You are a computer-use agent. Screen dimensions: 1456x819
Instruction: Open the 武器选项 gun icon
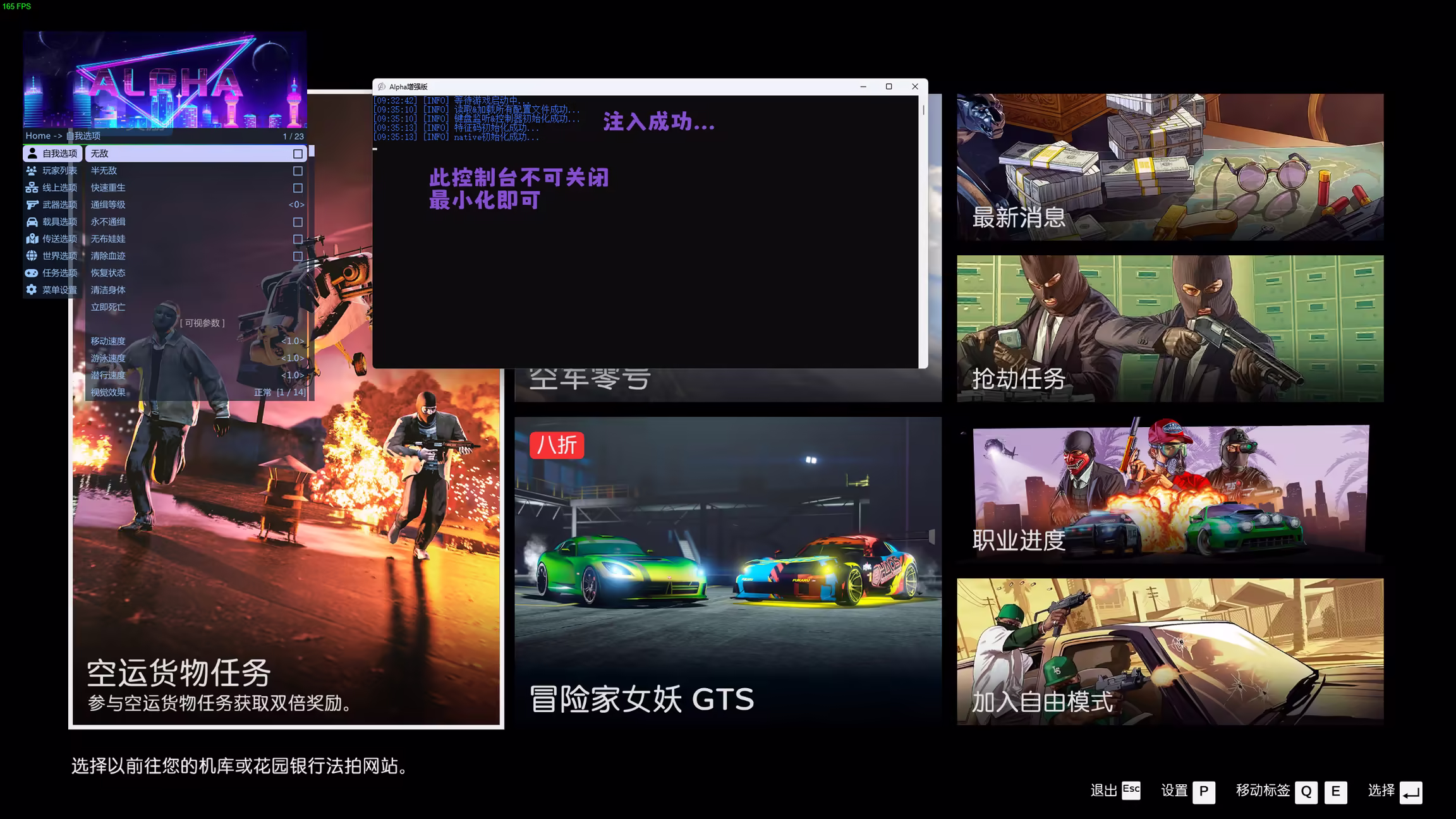click(32, 205)
